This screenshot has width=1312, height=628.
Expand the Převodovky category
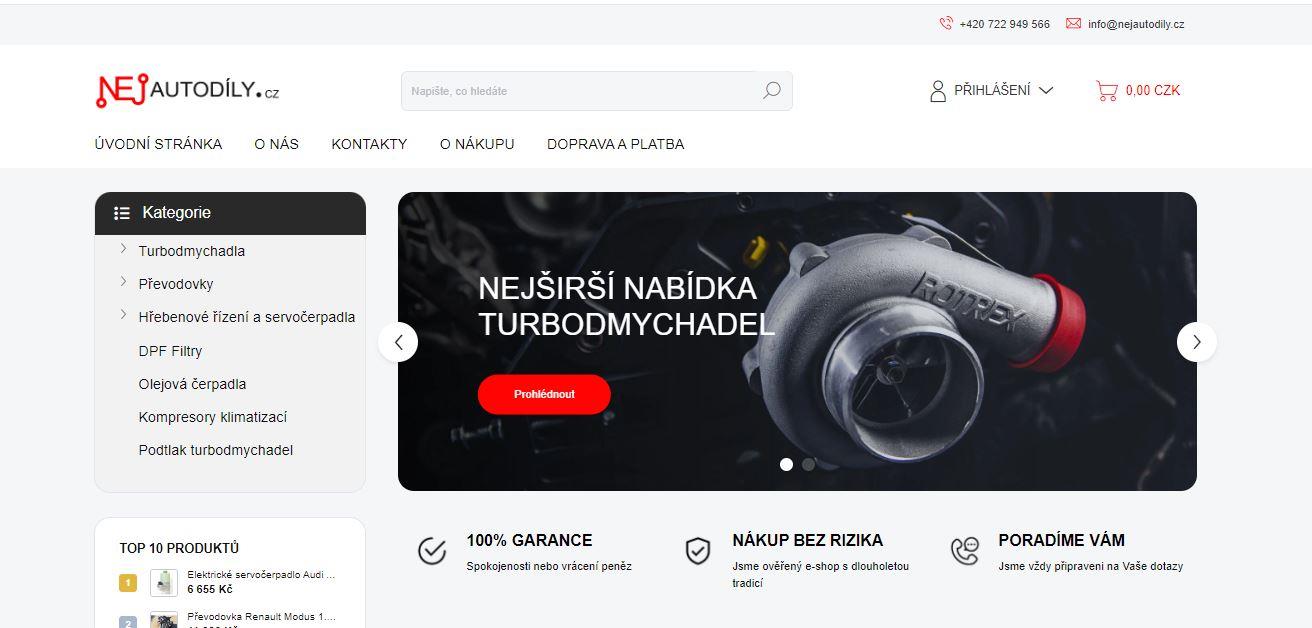[123, 282]
